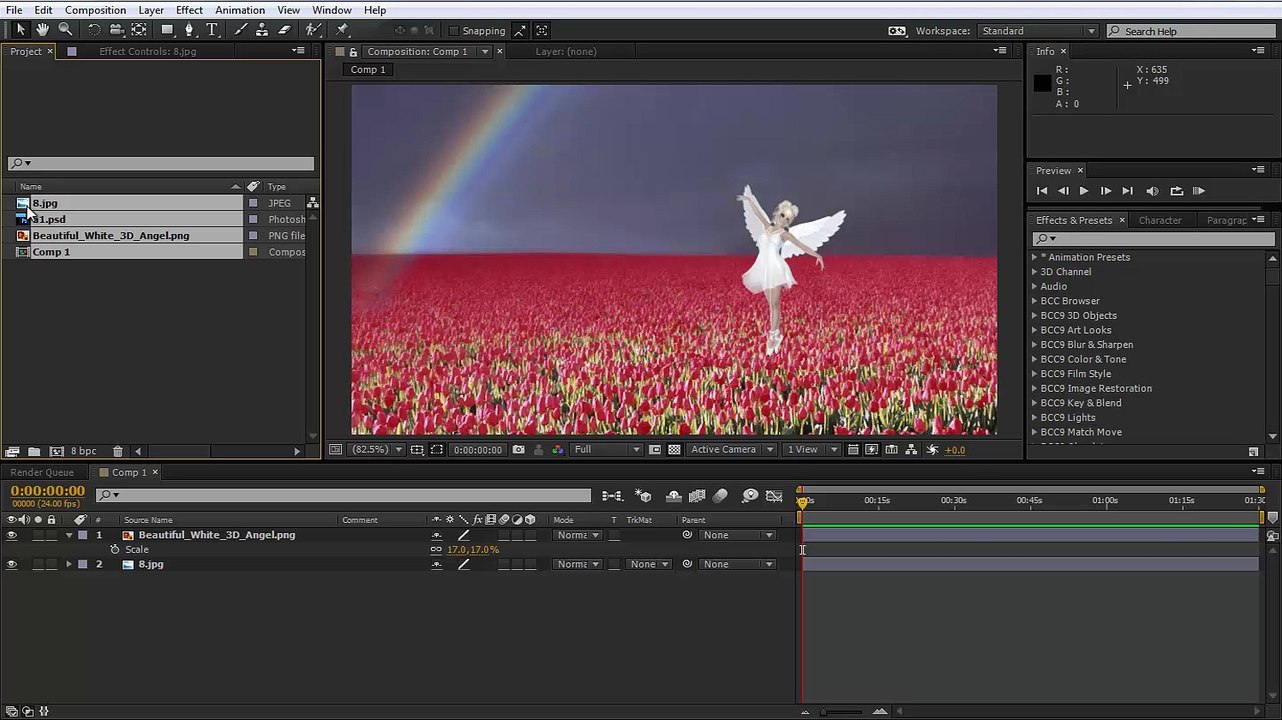
Task: Open graph editor icon in timeline
Action: coord(775,496)
